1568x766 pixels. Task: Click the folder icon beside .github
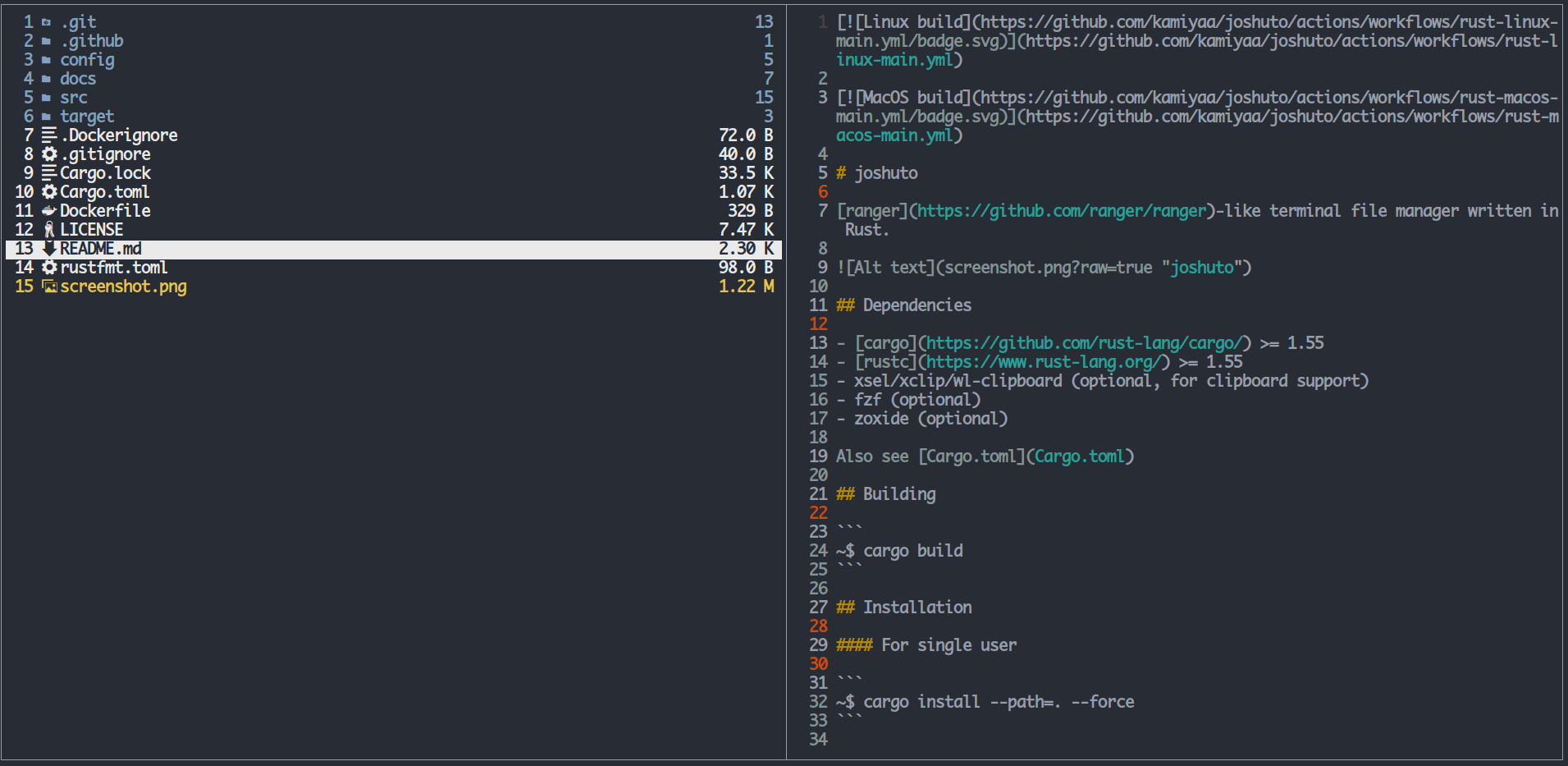point(47,41)
